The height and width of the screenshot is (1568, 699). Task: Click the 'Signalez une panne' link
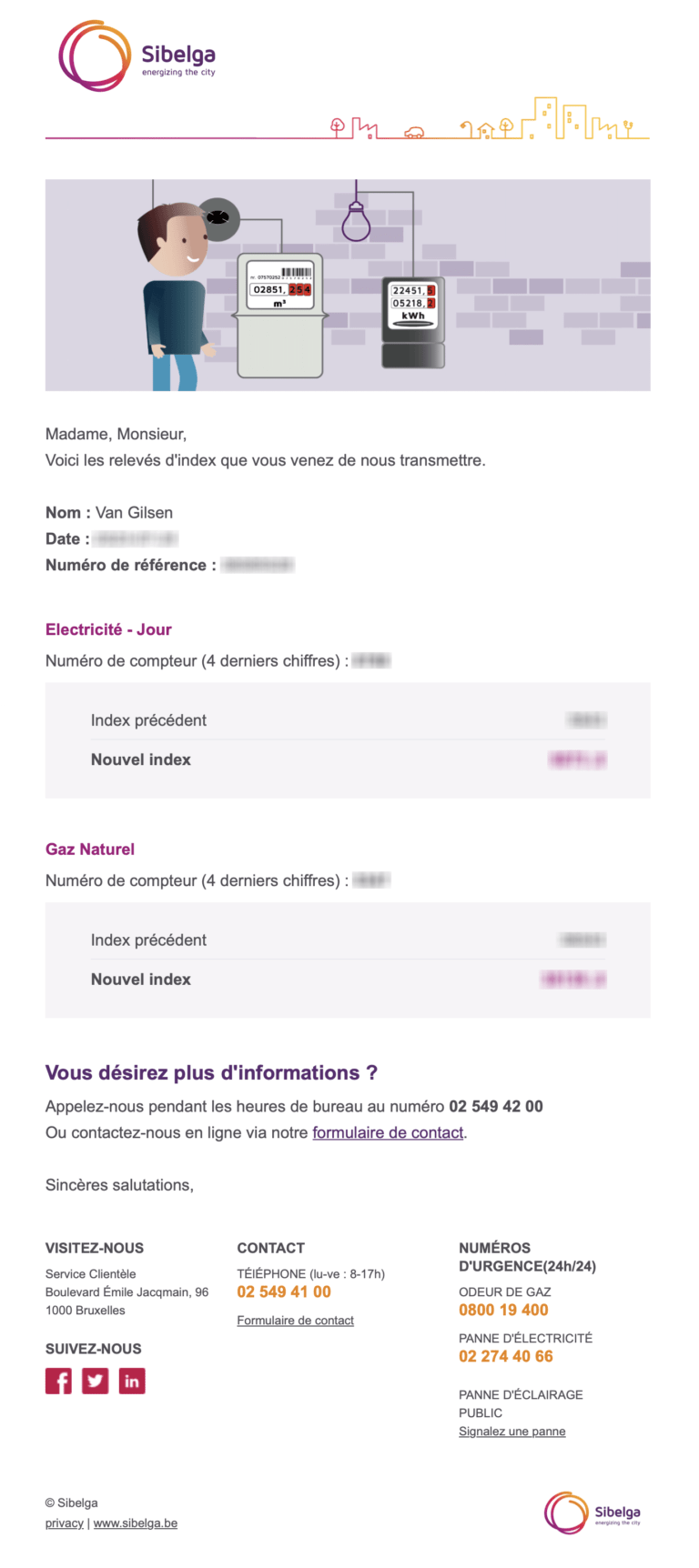coord(512,1431)
